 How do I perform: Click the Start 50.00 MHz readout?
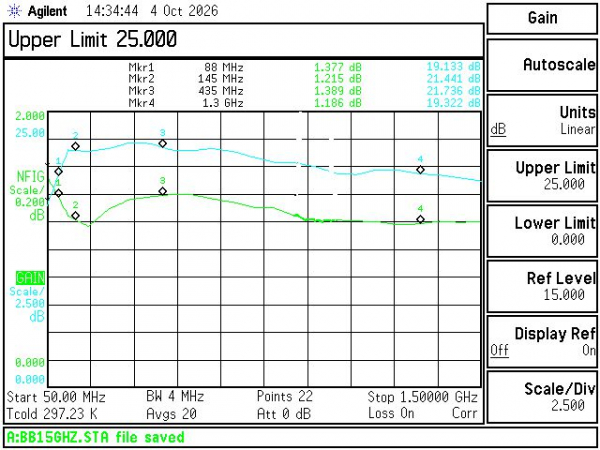point(56,397)
